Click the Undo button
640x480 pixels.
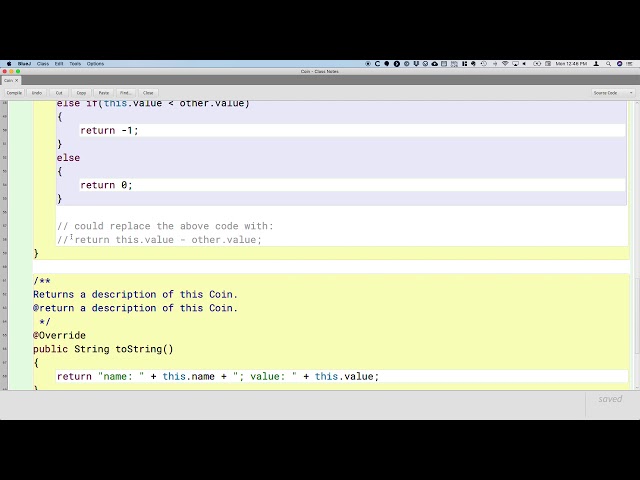[x=37, y=93]
